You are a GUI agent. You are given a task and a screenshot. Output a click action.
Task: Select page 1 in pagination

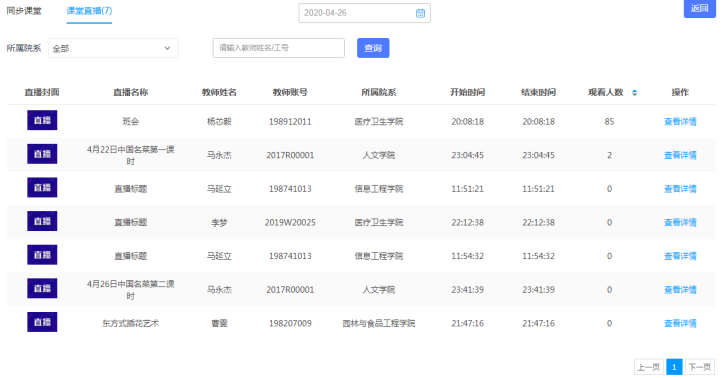click(674, 367)
